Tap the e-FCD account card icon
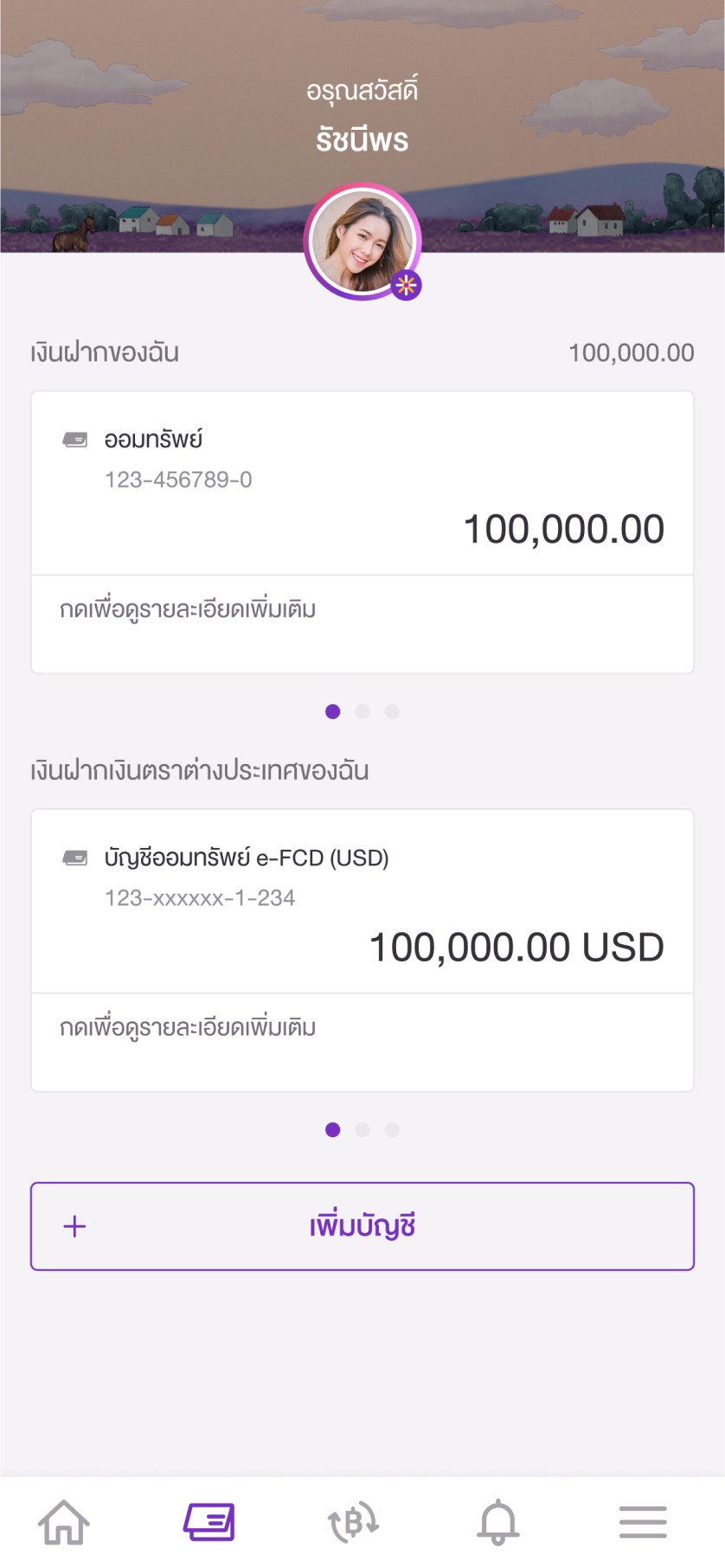725x1568 pixels. pyautogui.click(x=75, y=858)
